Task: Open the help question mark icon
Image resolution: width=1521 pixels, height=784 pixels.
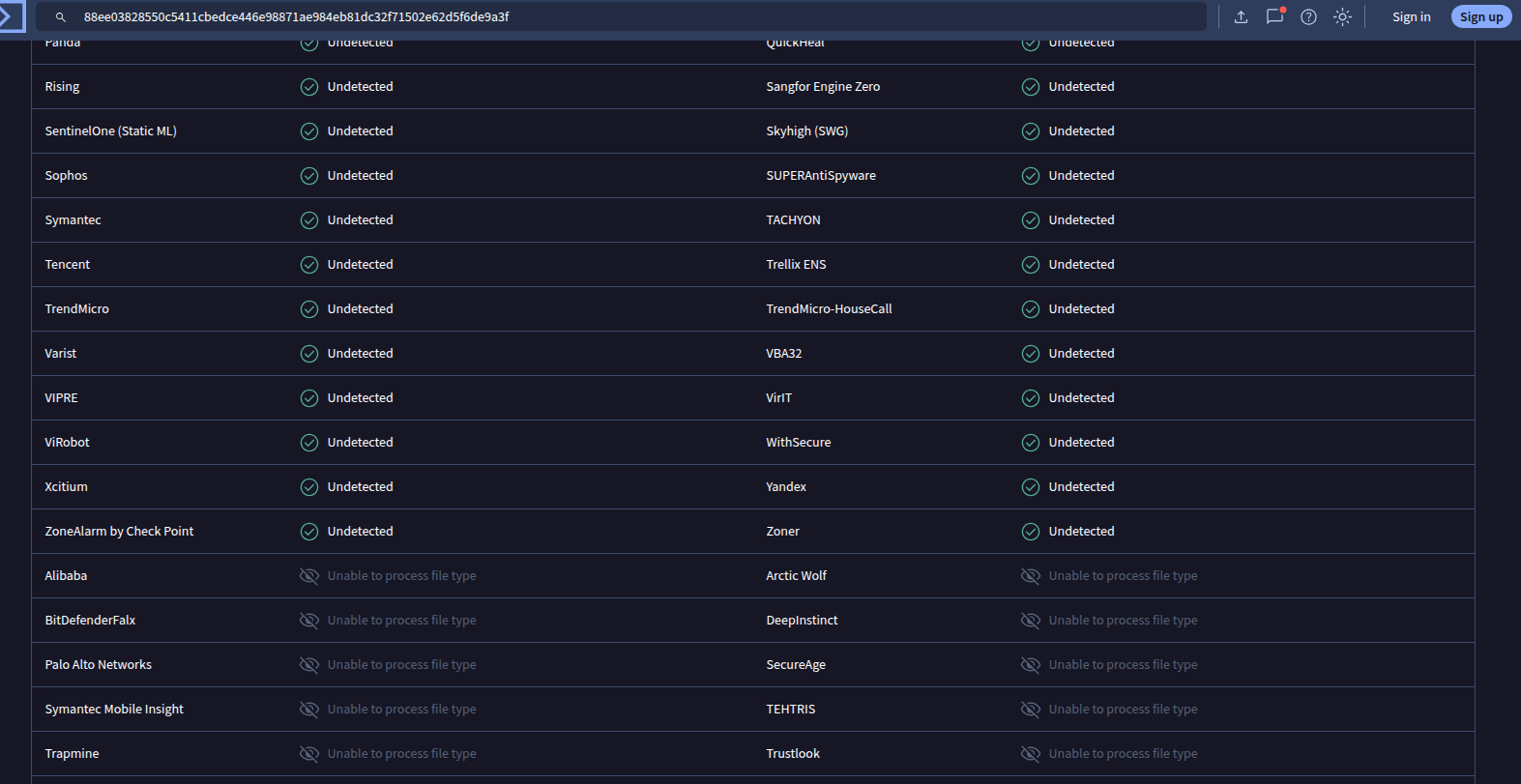Action: pos(1309,16)
